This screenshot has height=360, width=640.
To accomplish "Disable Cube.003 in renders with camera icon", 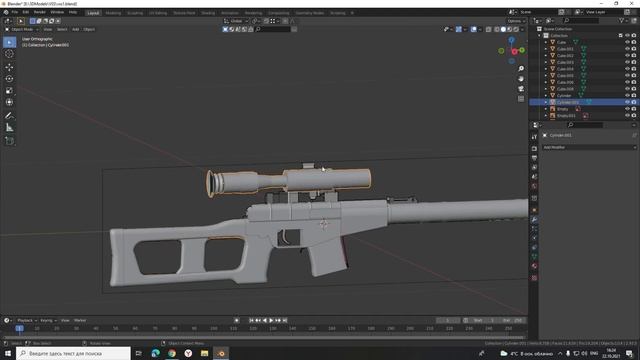I will [x=634, y=62].
